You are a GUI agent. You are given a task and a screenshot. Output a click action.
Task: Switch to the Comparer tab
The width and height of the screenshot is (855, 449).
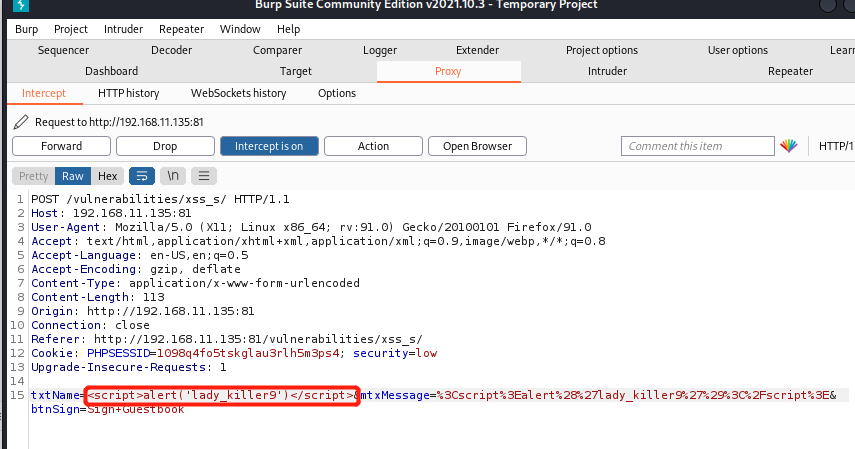point(277,50)
